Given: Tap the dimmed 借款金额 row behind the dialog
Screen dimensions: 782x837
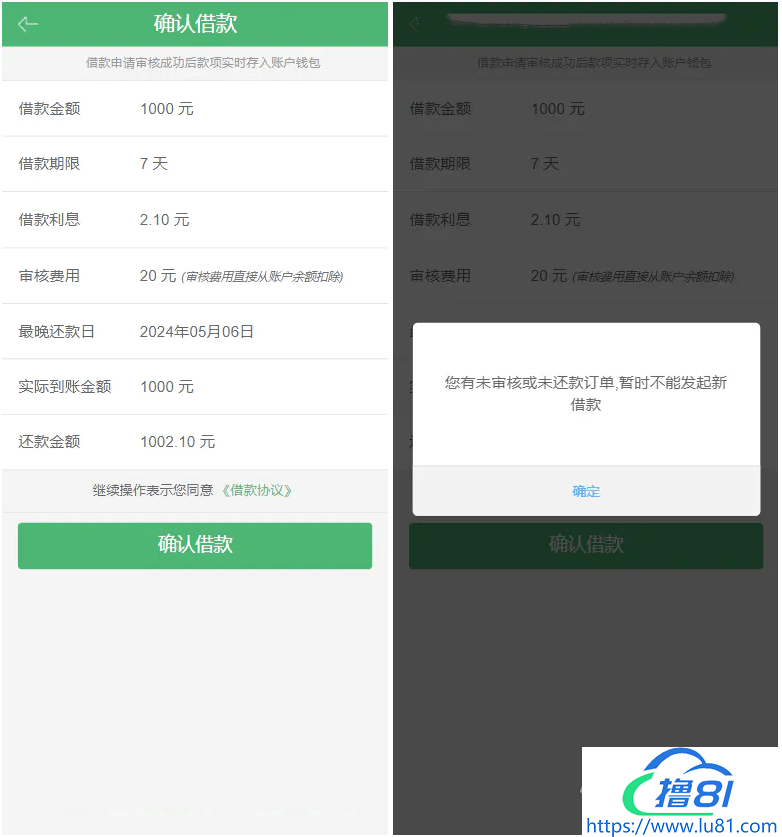Looking at the screenshot, I should click(x=586, y=109).
